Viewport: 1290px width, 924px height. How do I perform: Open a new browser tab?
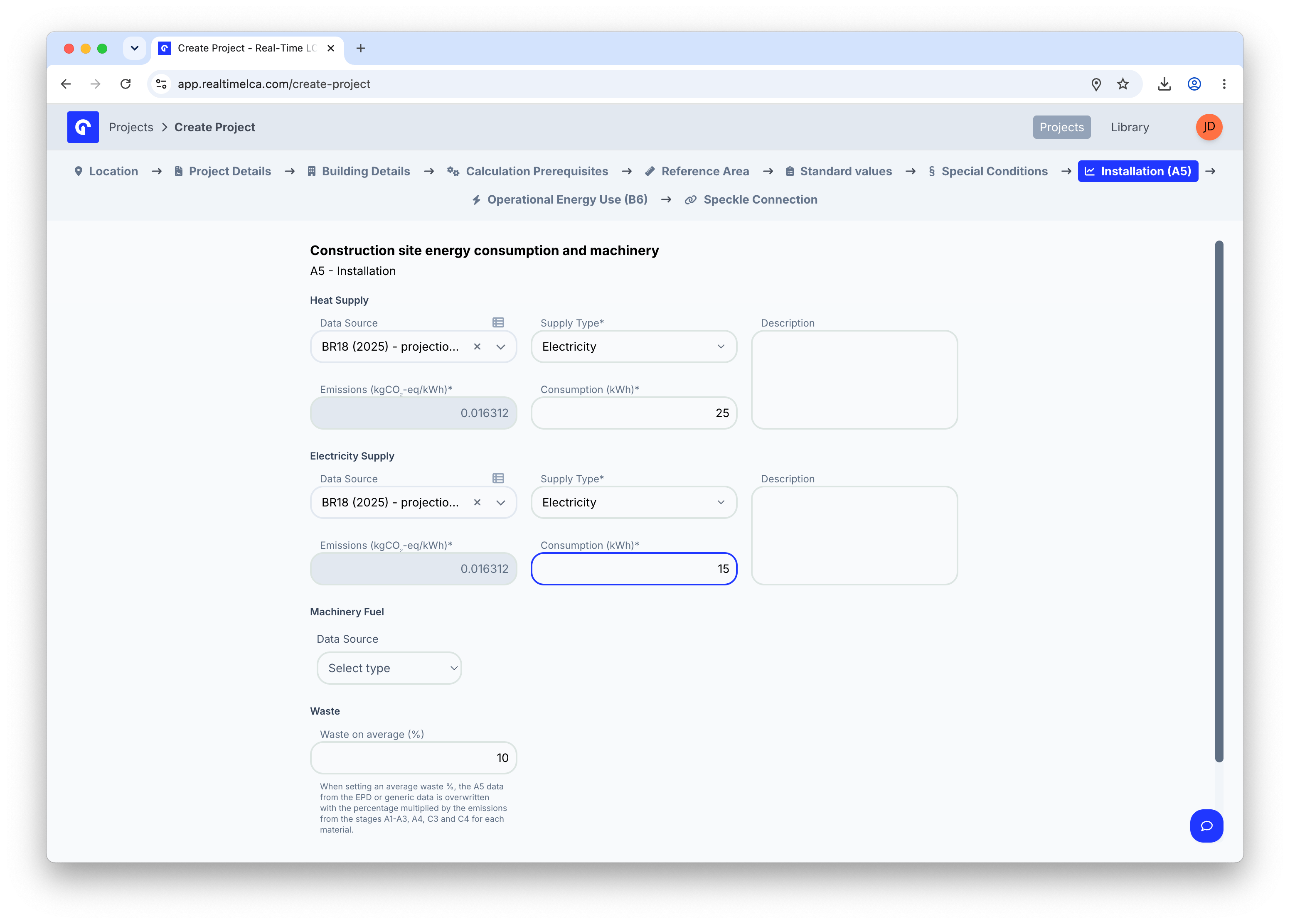361,48
